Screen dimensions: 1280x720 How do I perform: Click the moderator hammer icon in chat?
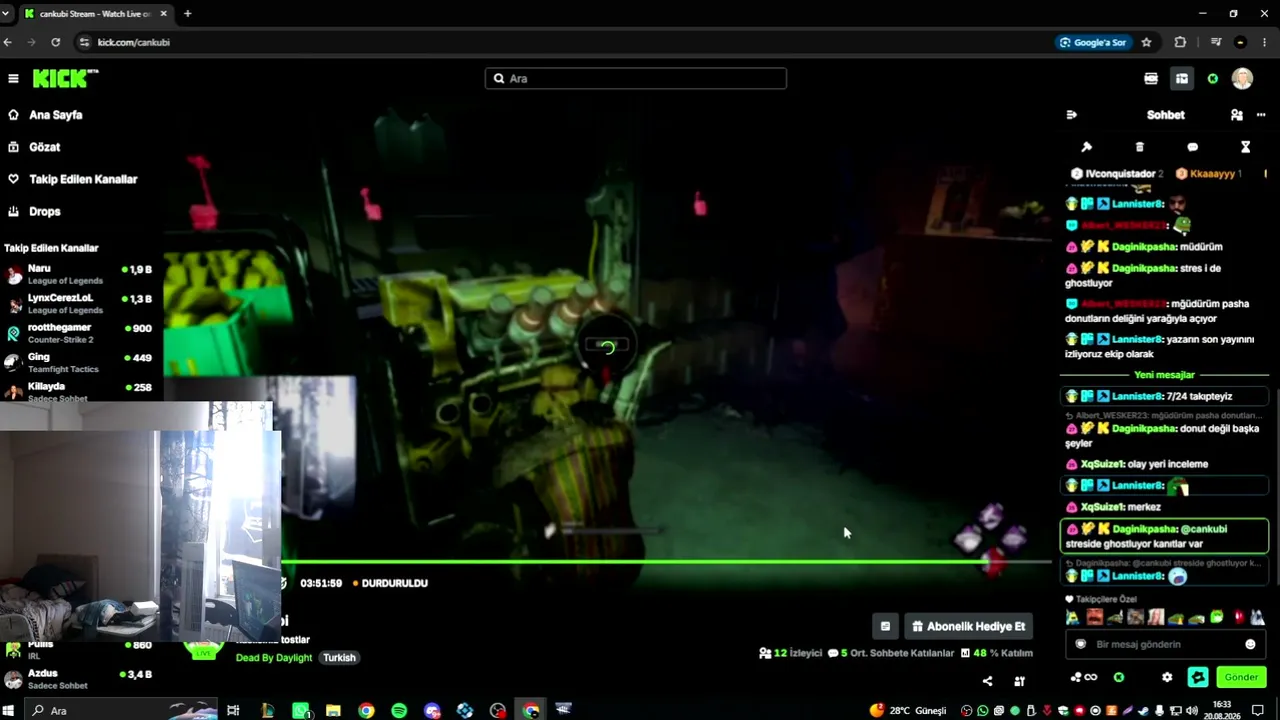(x=1087, y=147)
